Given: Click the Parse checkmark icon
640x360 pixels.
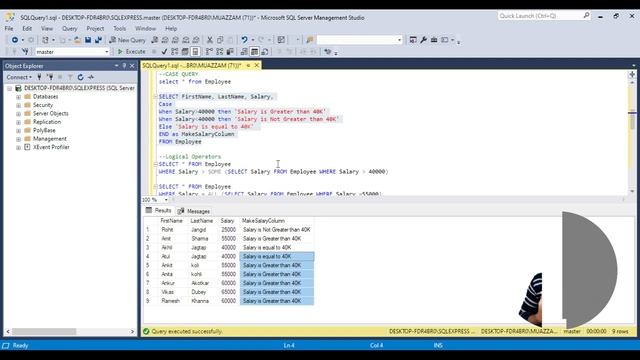Looking at the screenshot, I should [164, 52].
